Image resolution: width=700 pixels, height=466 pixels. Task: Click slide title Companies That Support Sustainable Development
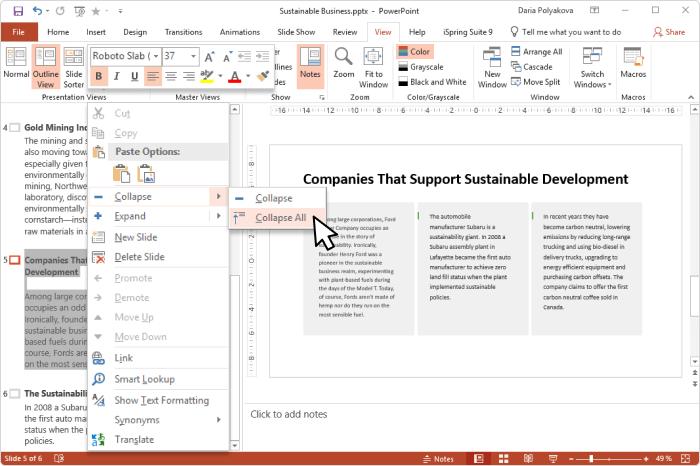pos(466,179)
